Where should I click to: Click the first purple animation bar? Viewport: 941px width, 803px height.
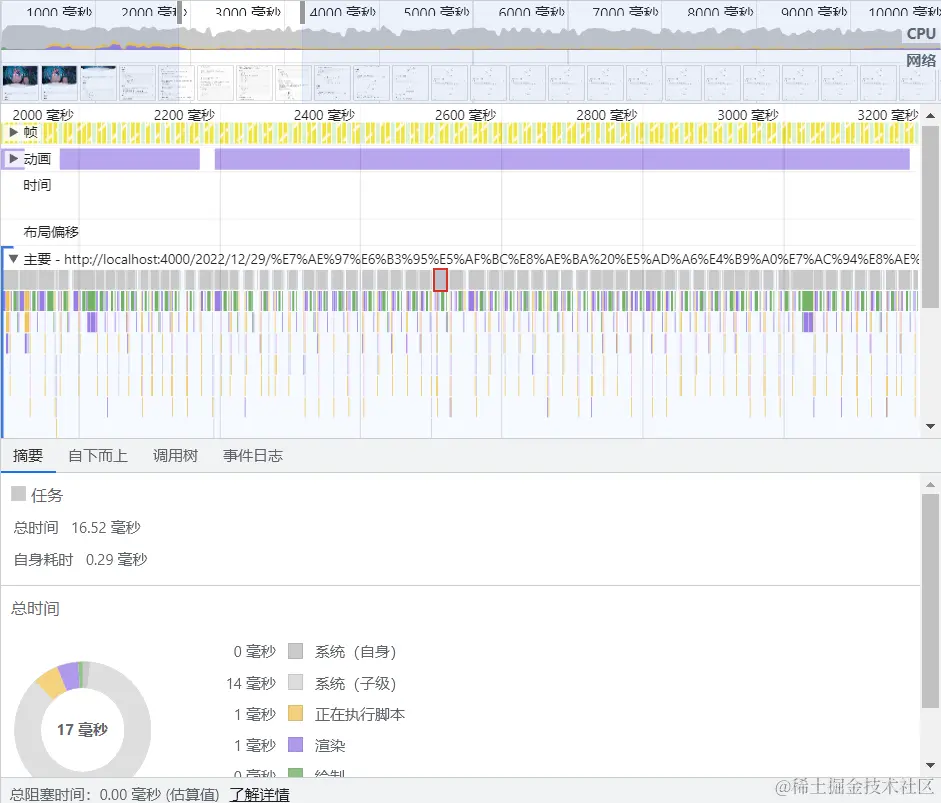pos(130,159)
